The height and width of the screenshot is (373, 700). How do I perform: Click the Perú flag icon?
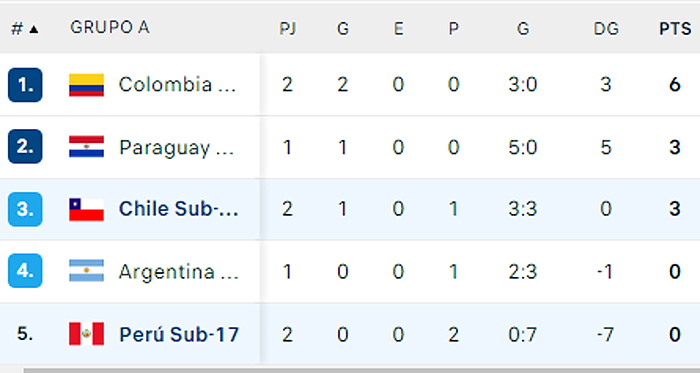point(87,334)
